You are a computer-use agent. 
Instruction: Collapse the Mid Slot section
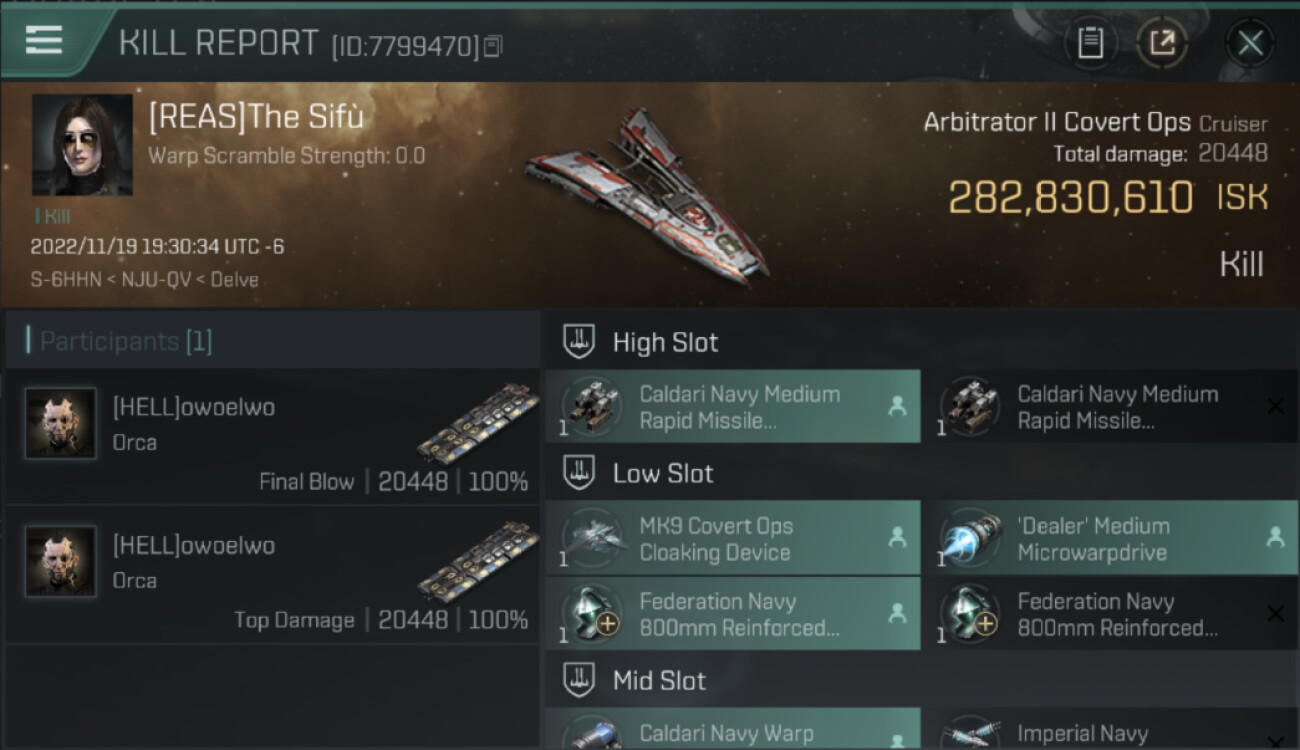pos(579,681)
